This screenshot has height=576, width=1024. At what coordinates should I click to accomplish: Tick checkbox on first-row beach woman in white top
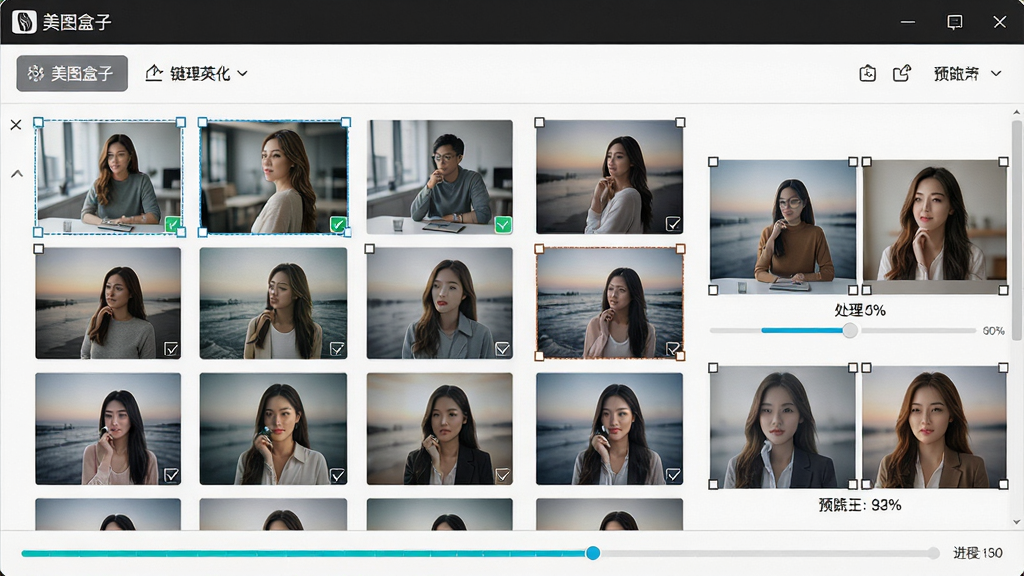coord(673,224)
